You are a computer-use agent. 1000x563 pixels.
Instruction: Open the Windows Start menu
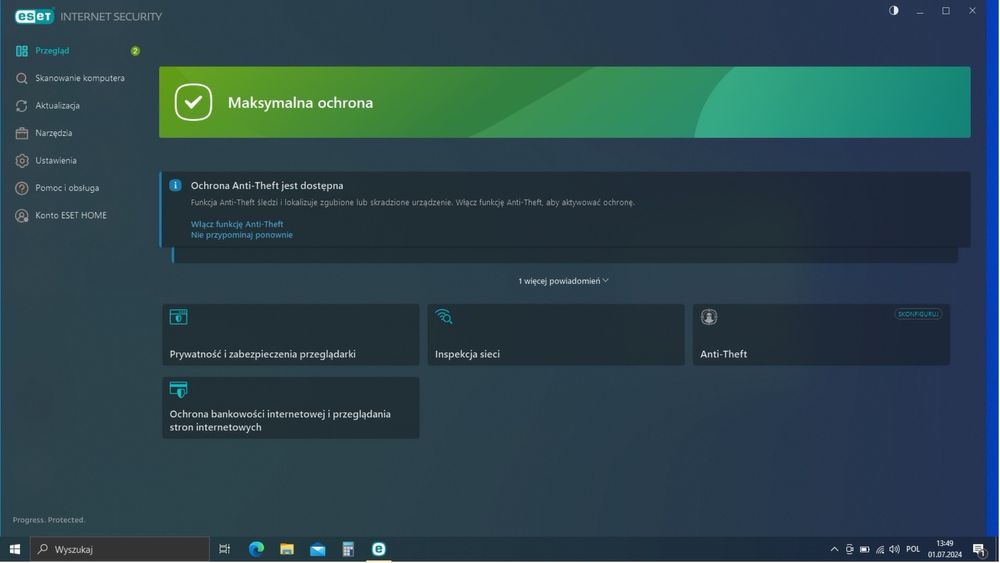[15, 549]
